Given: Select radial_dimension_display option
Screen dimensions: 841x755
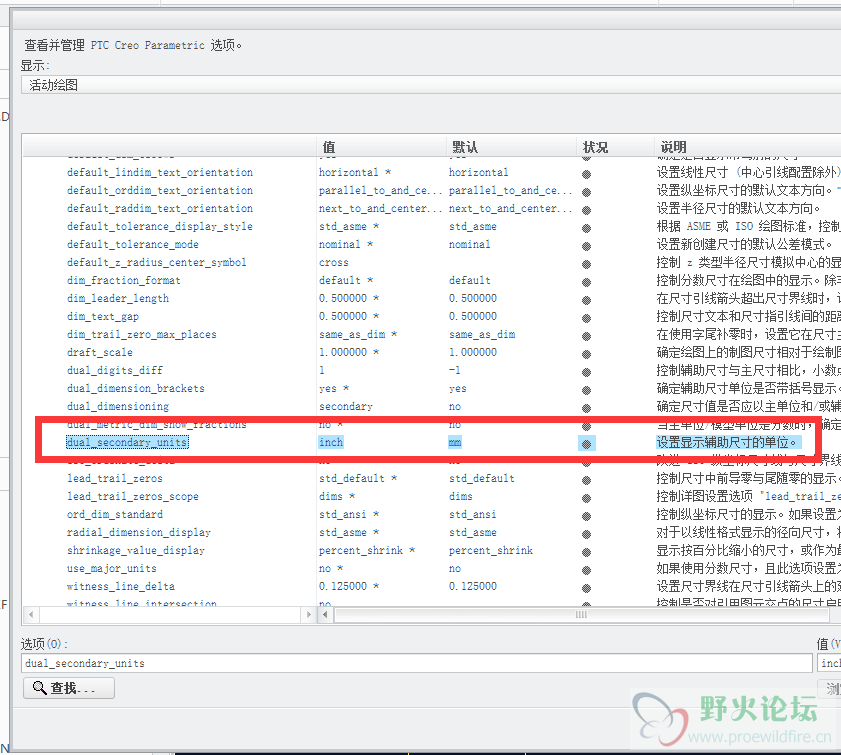Looking at the screenshot, I should click(138, 532).
